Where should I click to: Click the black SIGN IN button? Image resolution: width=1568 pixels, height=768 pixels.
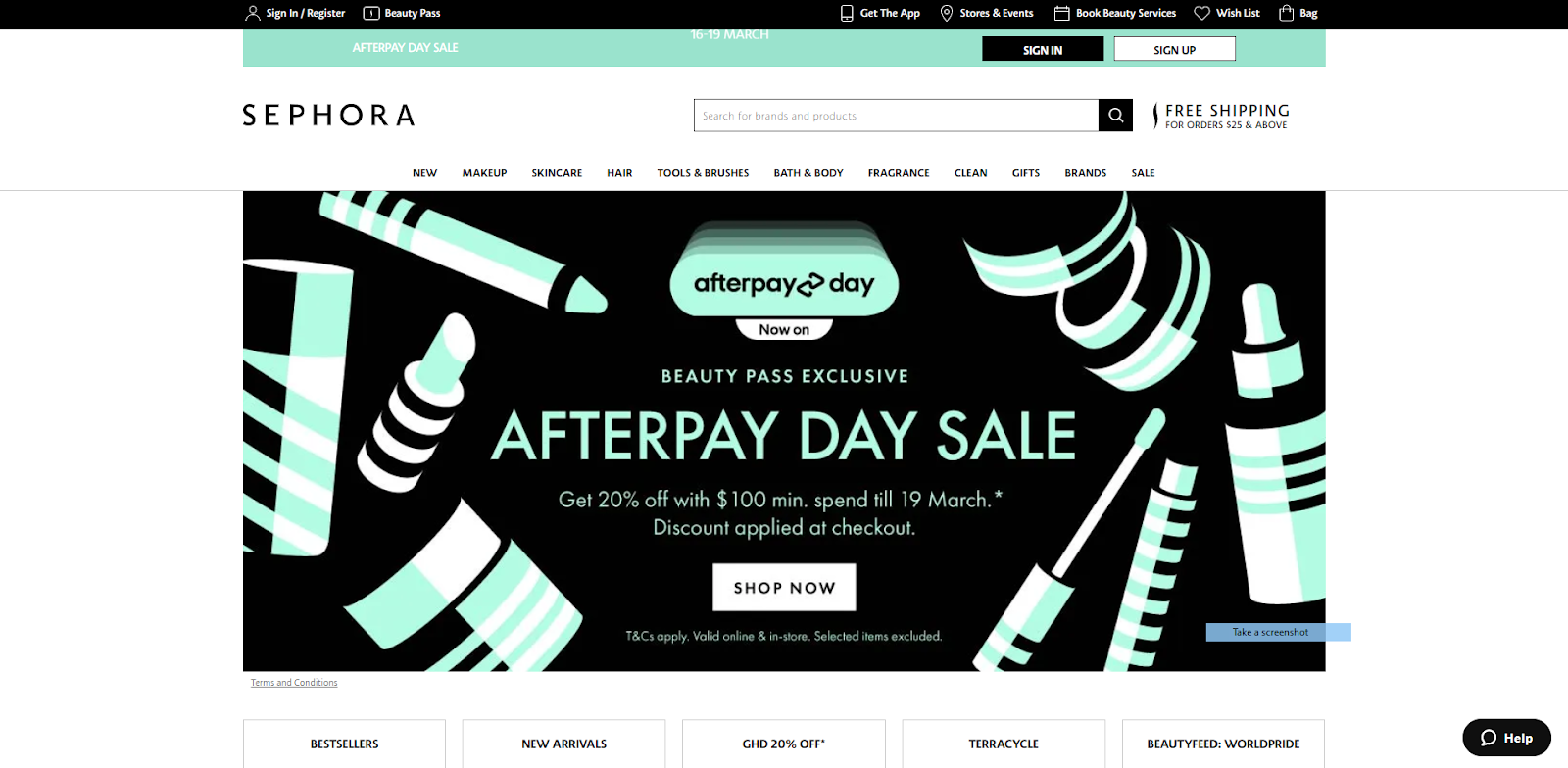tap(1043, 49)
